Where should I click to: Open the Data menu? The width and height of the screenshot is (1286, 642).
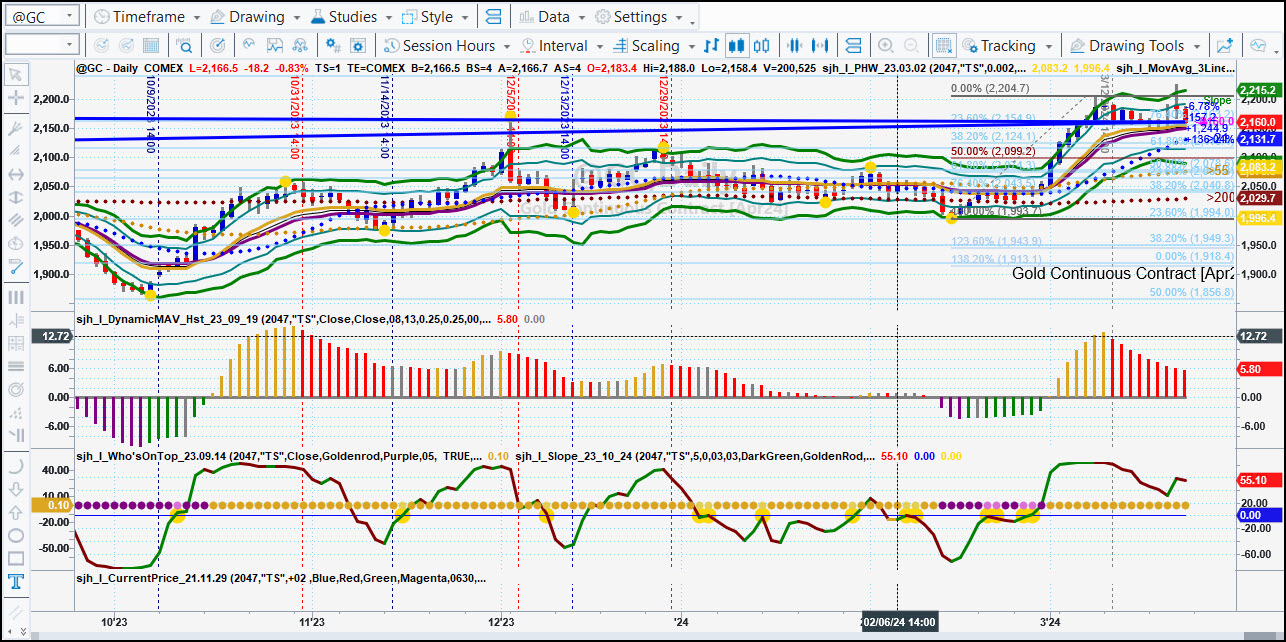pyautogui.click(x=552, y=17)
